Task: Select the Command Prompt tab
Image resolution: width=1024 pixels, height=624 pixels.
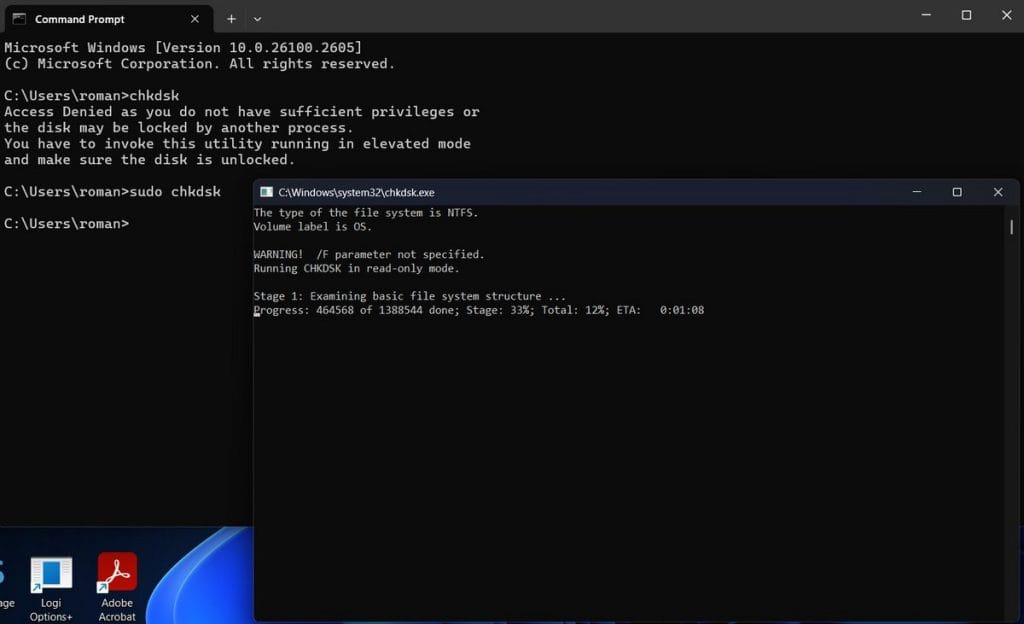Action: pos(108,19)
